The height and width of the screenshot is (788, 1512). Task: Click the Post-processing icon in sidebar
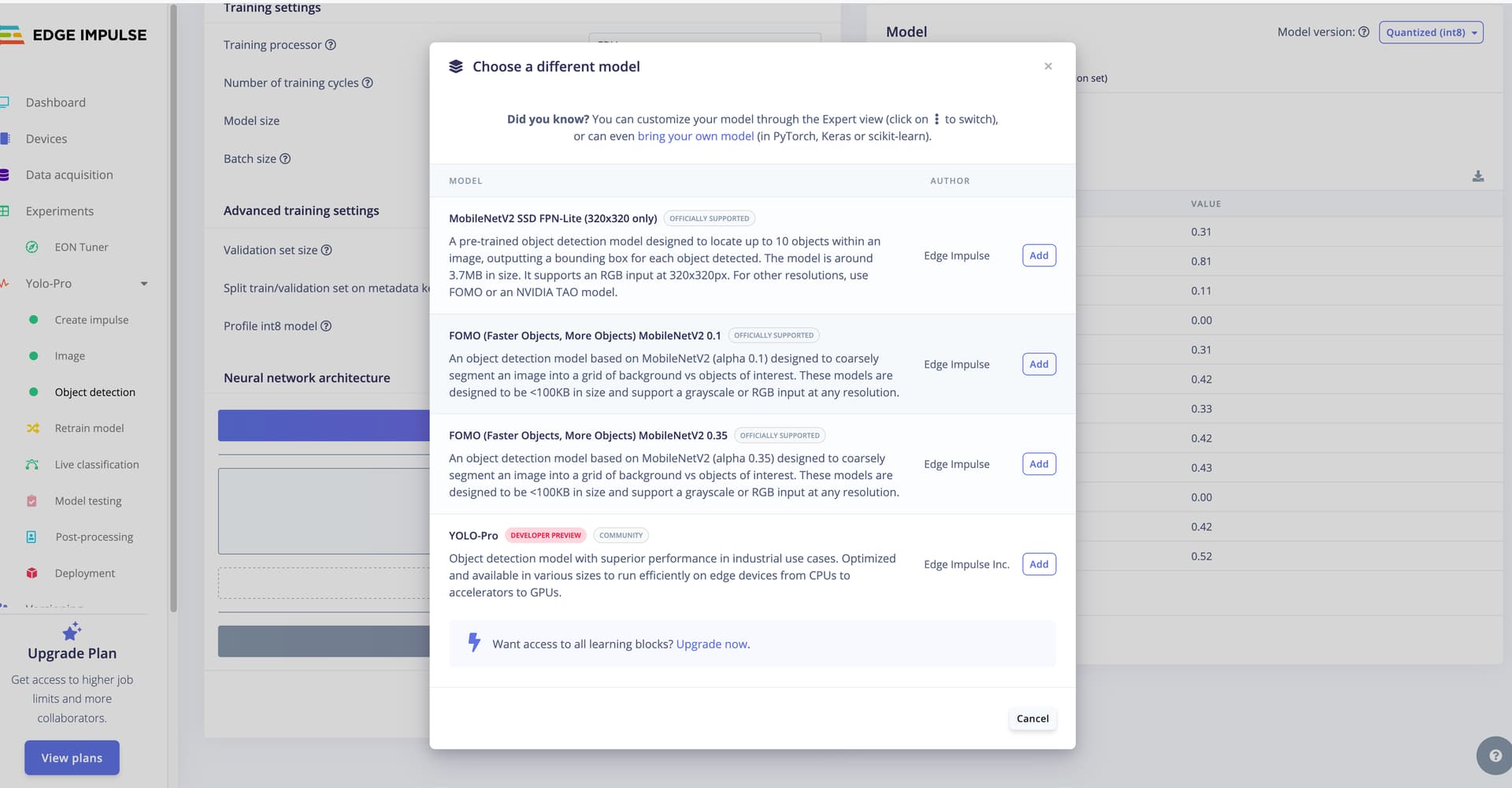click(32, 537)
